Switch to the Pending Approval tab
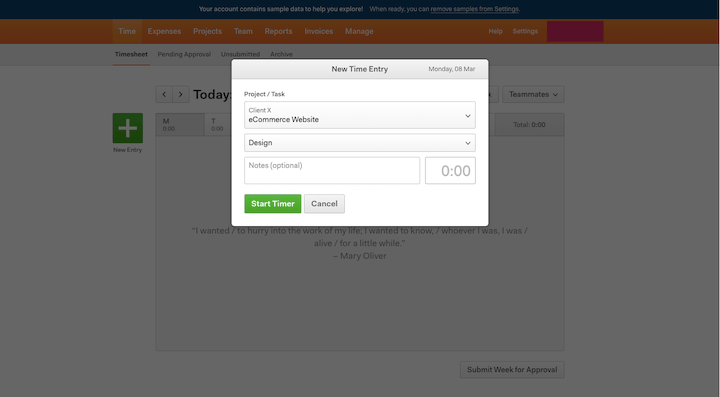The width and height of the screenshot is (720, 397). (x=184, y=54)
